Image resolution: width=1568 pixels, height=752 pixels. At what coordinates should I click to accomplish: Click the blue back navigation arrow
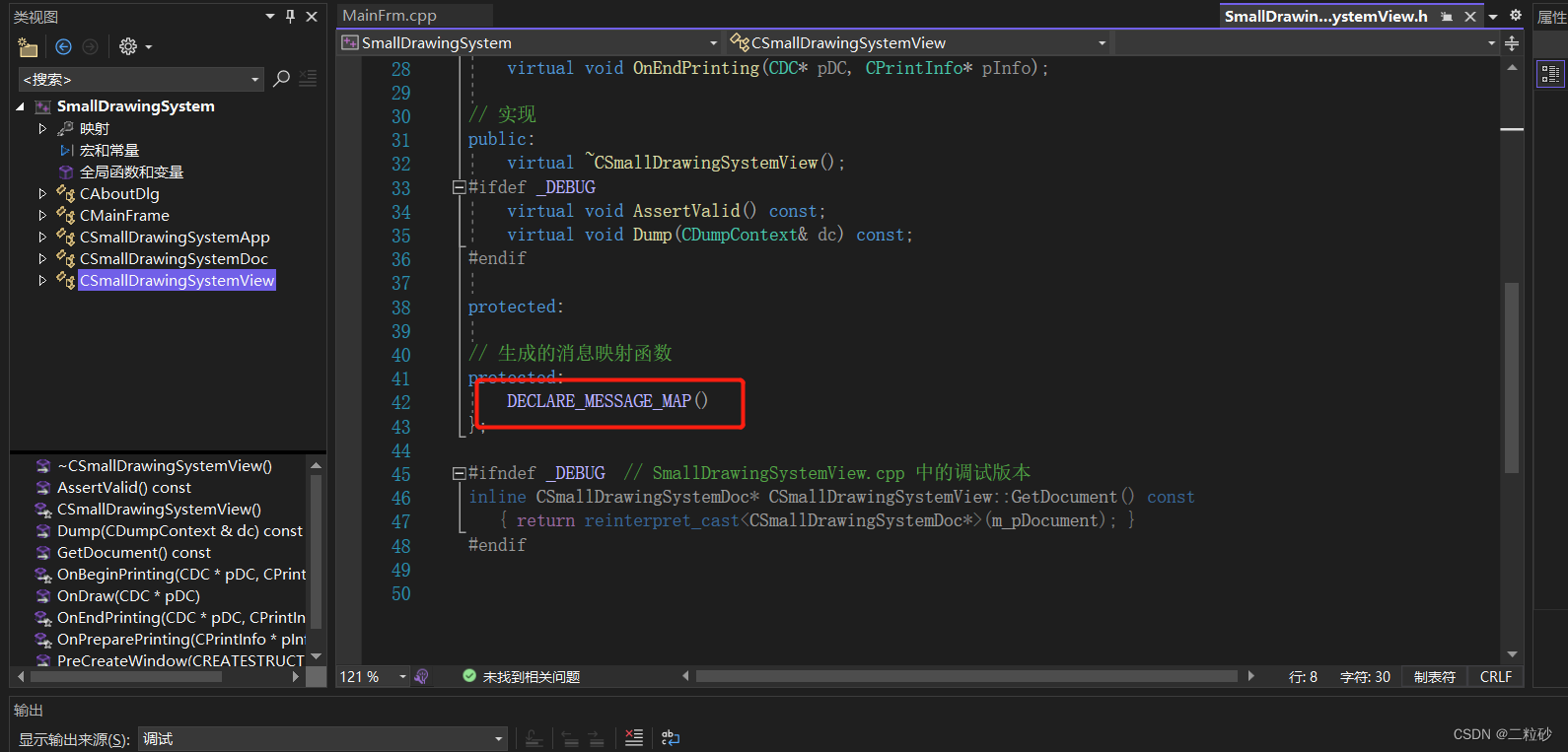[64, 46]
